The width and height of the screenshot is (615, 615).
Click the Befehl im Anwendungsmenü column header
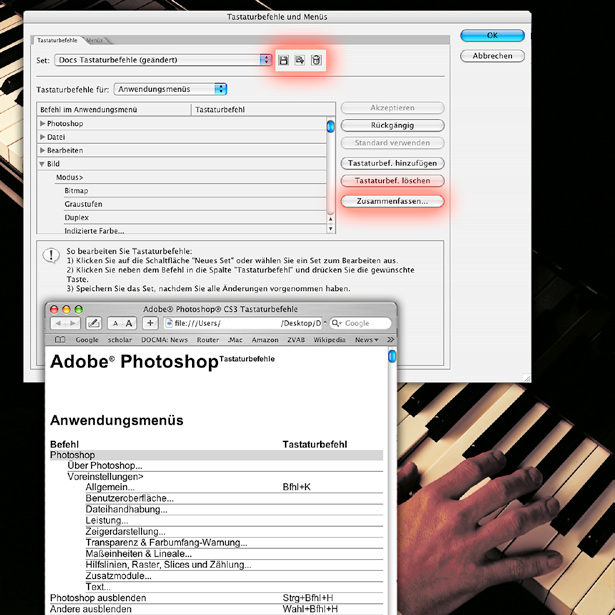(x=114, y=110)
